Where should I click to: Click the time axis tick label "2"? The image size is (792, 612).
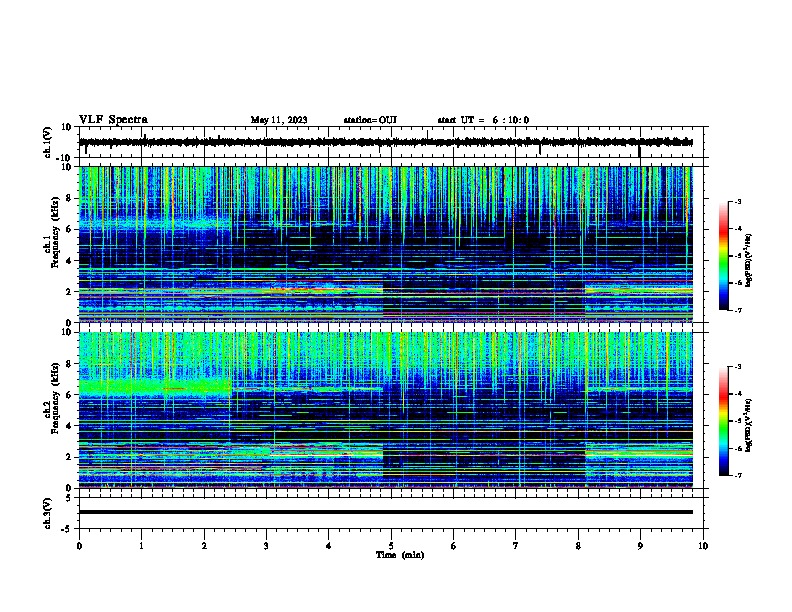204,546
